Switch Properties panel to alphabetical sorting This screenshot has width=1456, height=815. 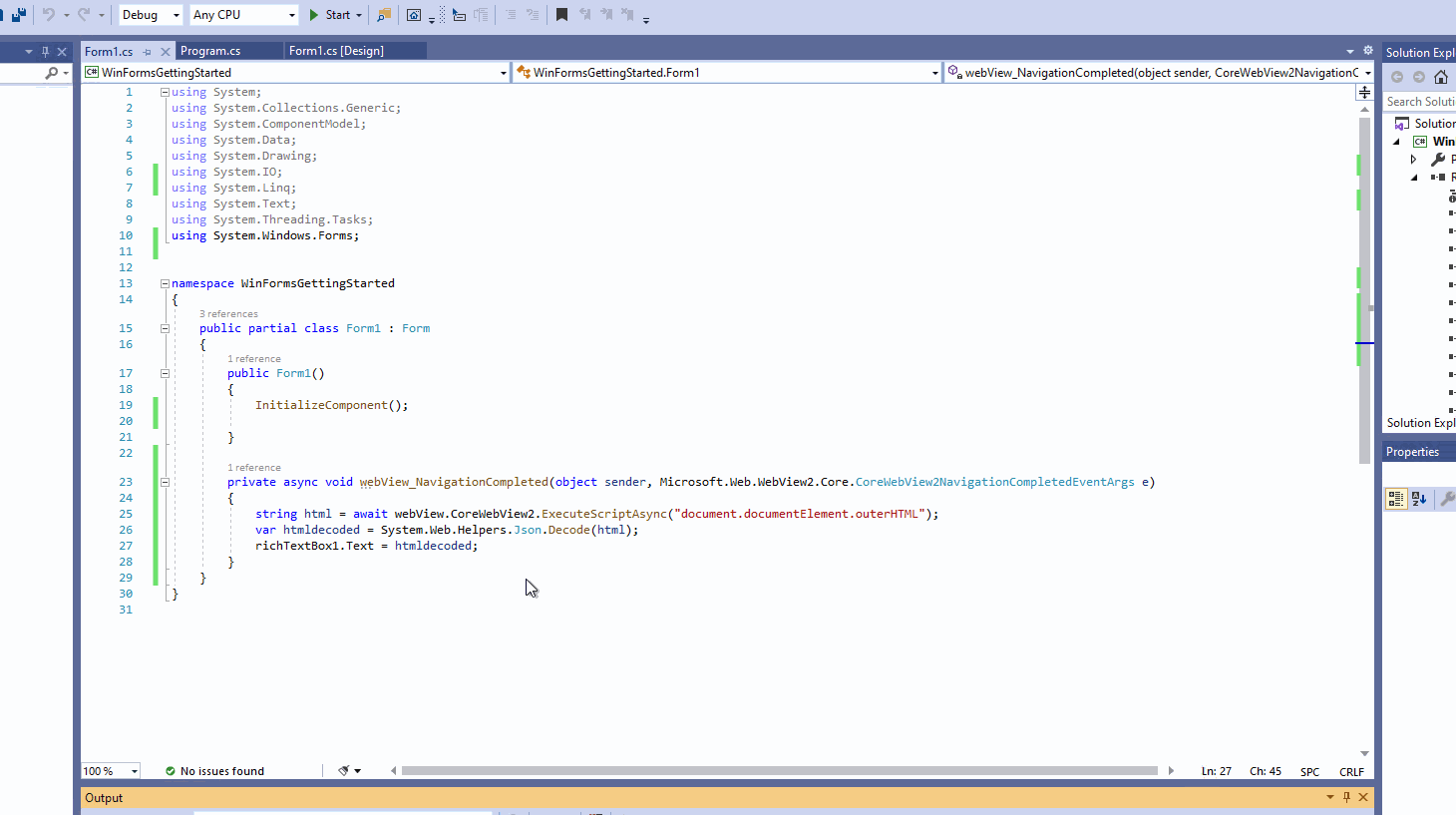1419,499
